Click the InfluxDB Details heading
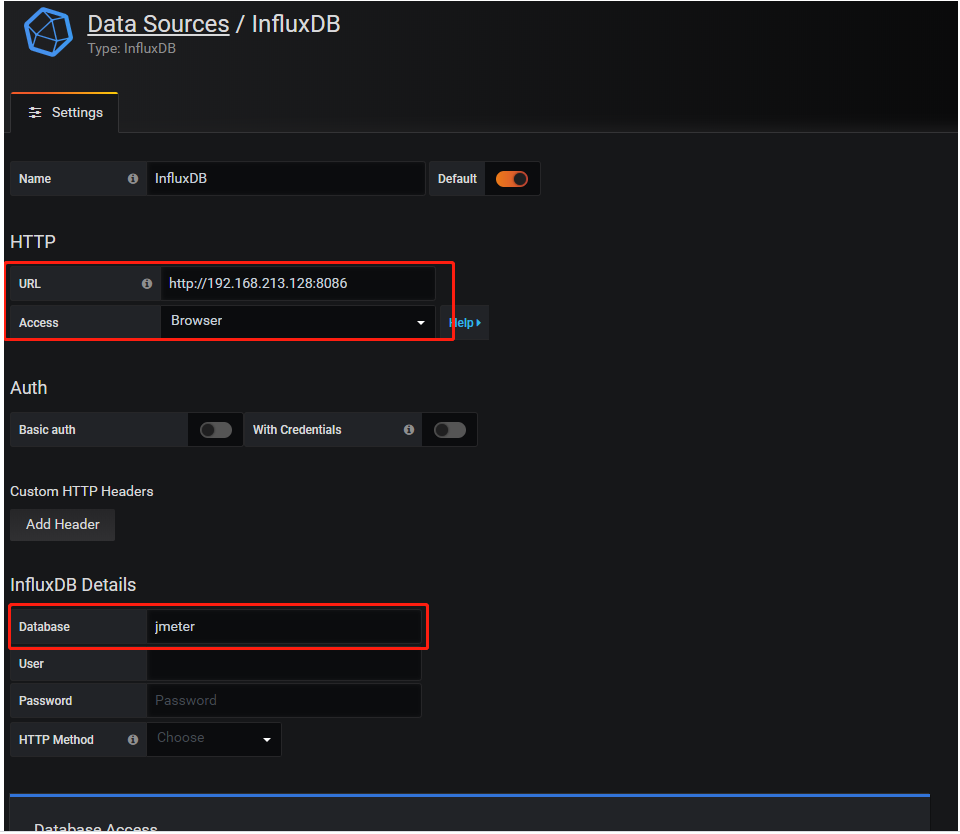 (x=73, y=585)
